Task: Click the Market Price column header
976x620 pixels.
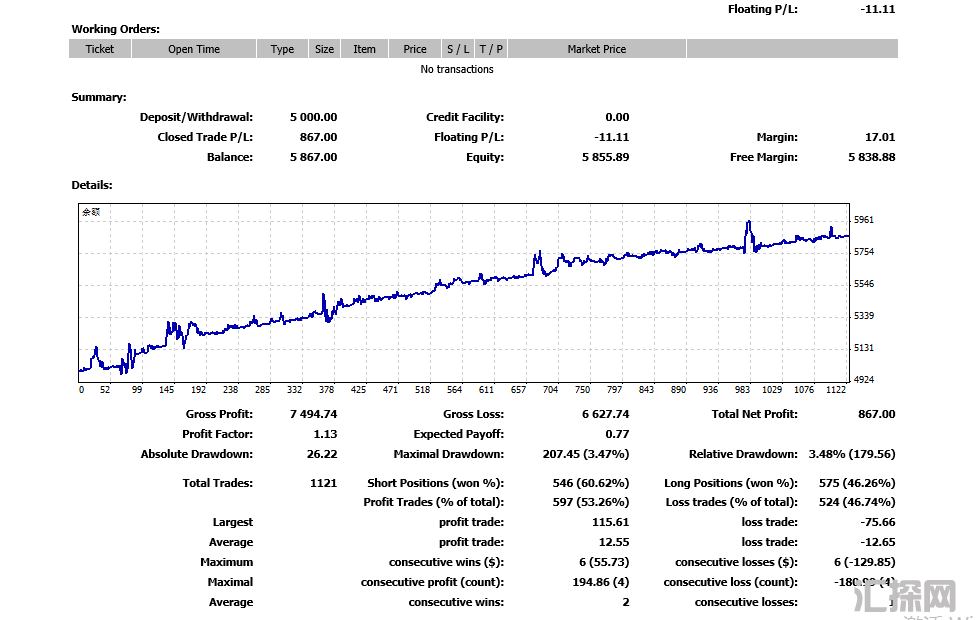Action: [597, 49]
